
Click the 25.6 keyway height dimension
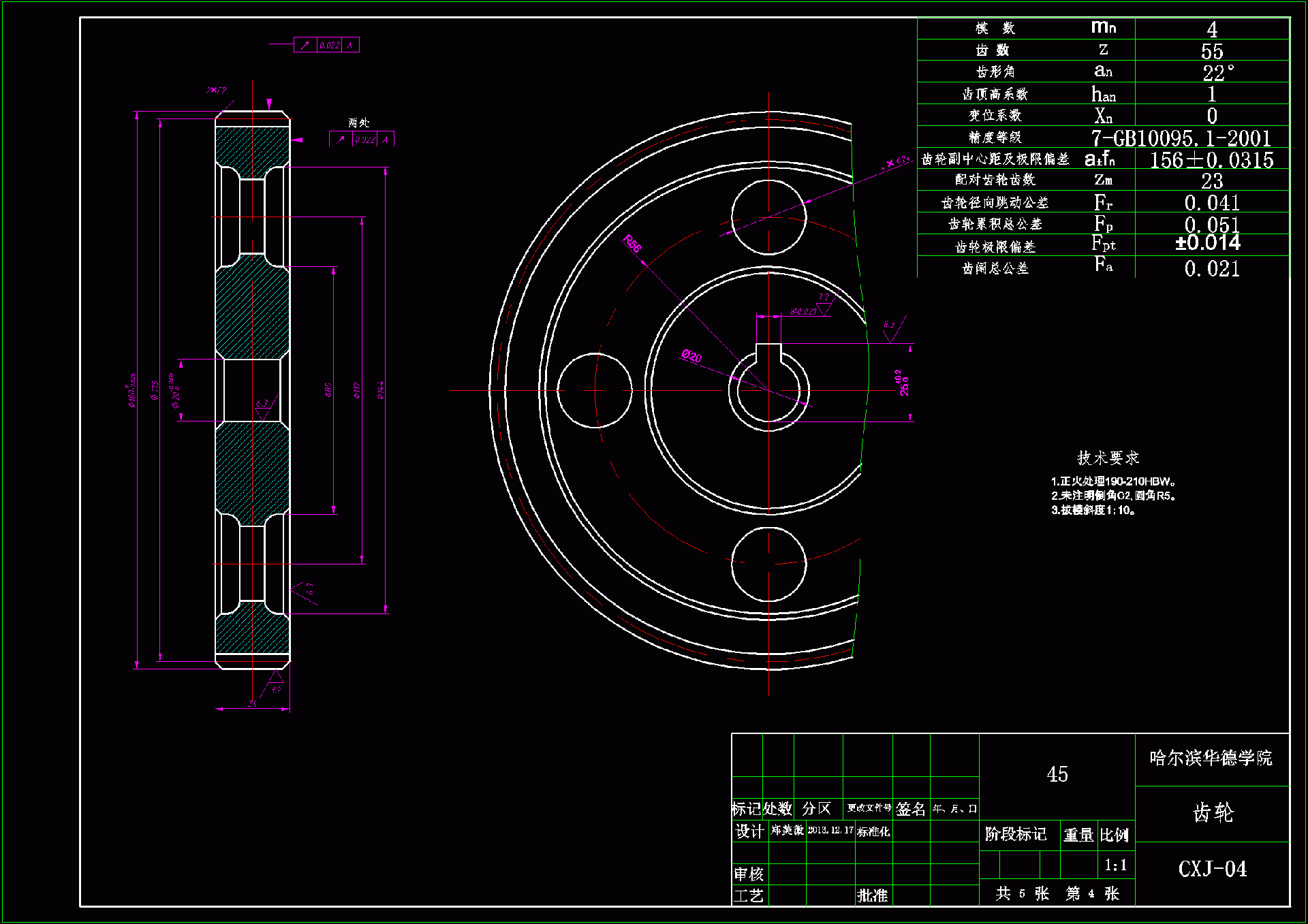point(903,383)
